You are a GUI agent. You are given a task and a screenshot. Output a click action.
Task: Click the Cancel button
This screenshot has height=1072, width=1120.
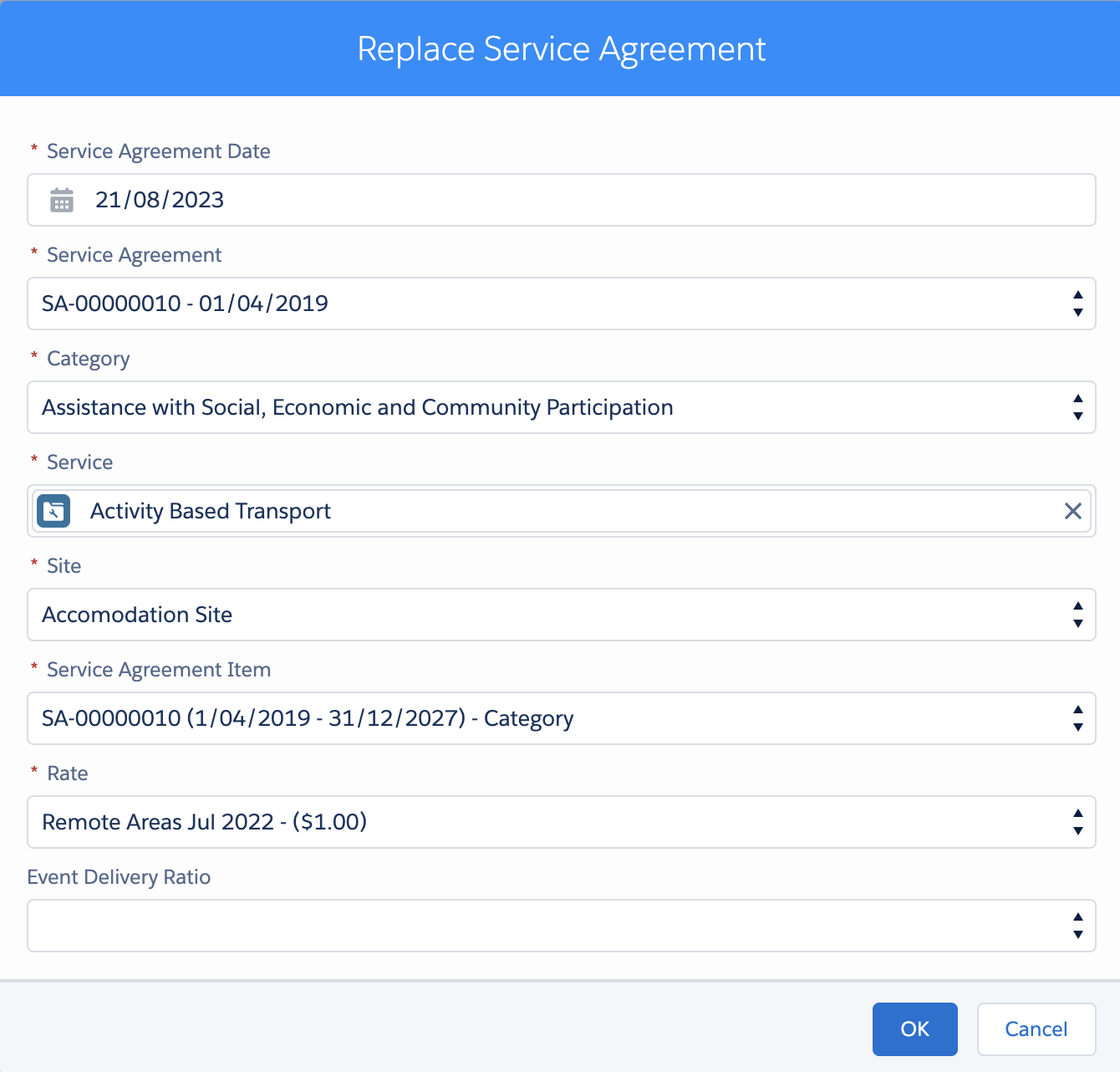(x=1036, y=1029)
